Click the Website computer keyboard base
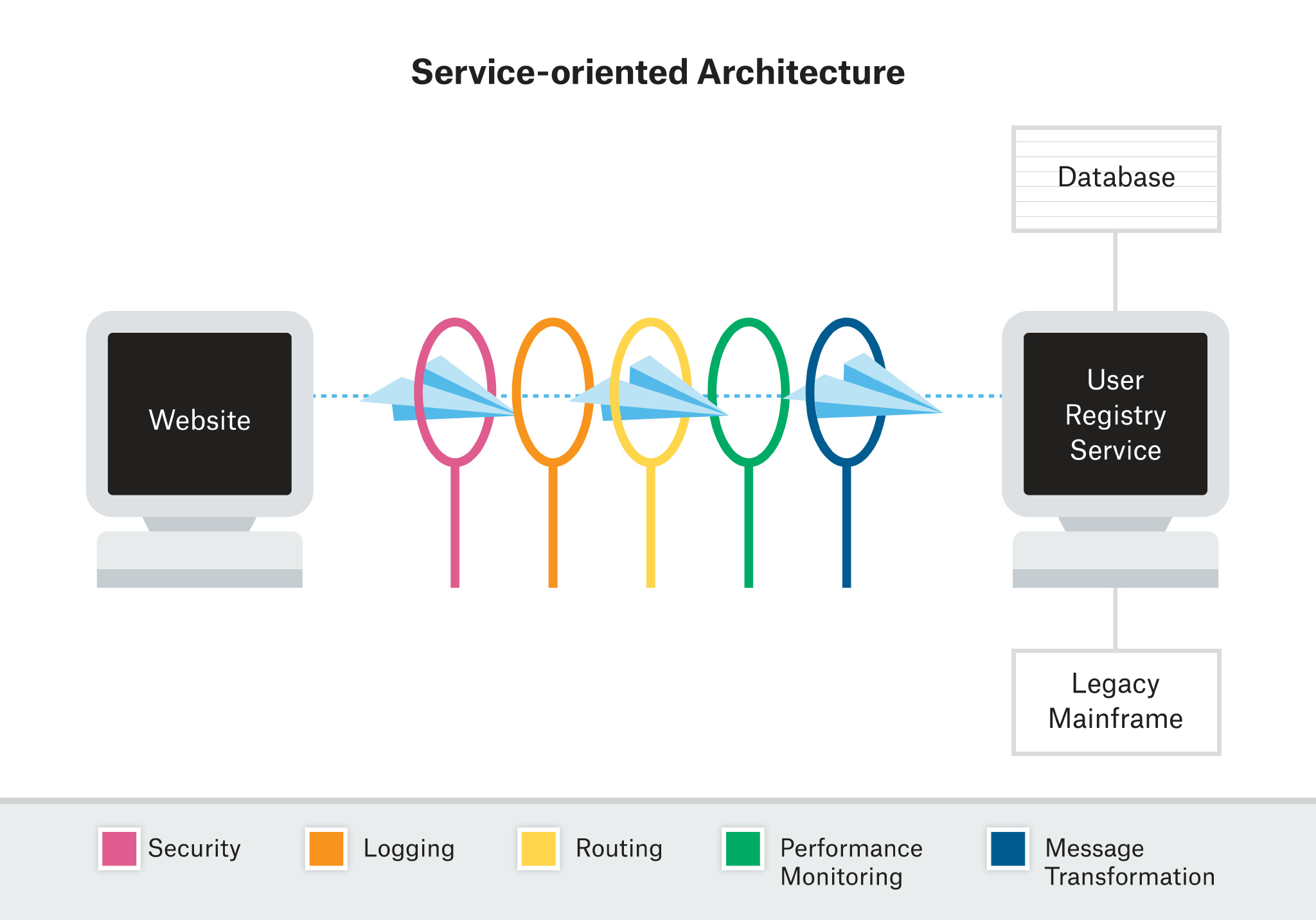 (x=199, y=559)
